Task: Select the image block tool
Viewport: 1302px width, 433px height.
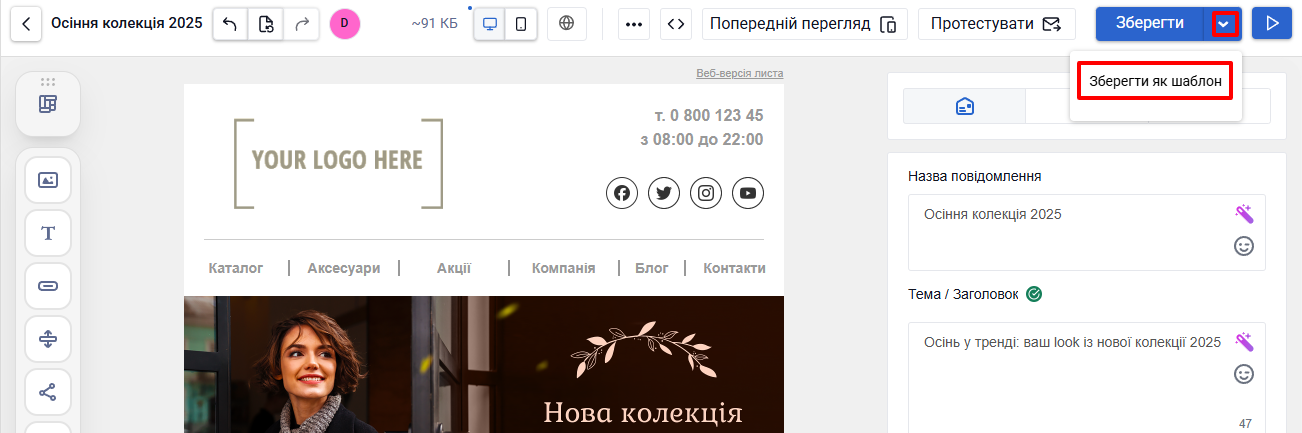Action: coord(48,180)
